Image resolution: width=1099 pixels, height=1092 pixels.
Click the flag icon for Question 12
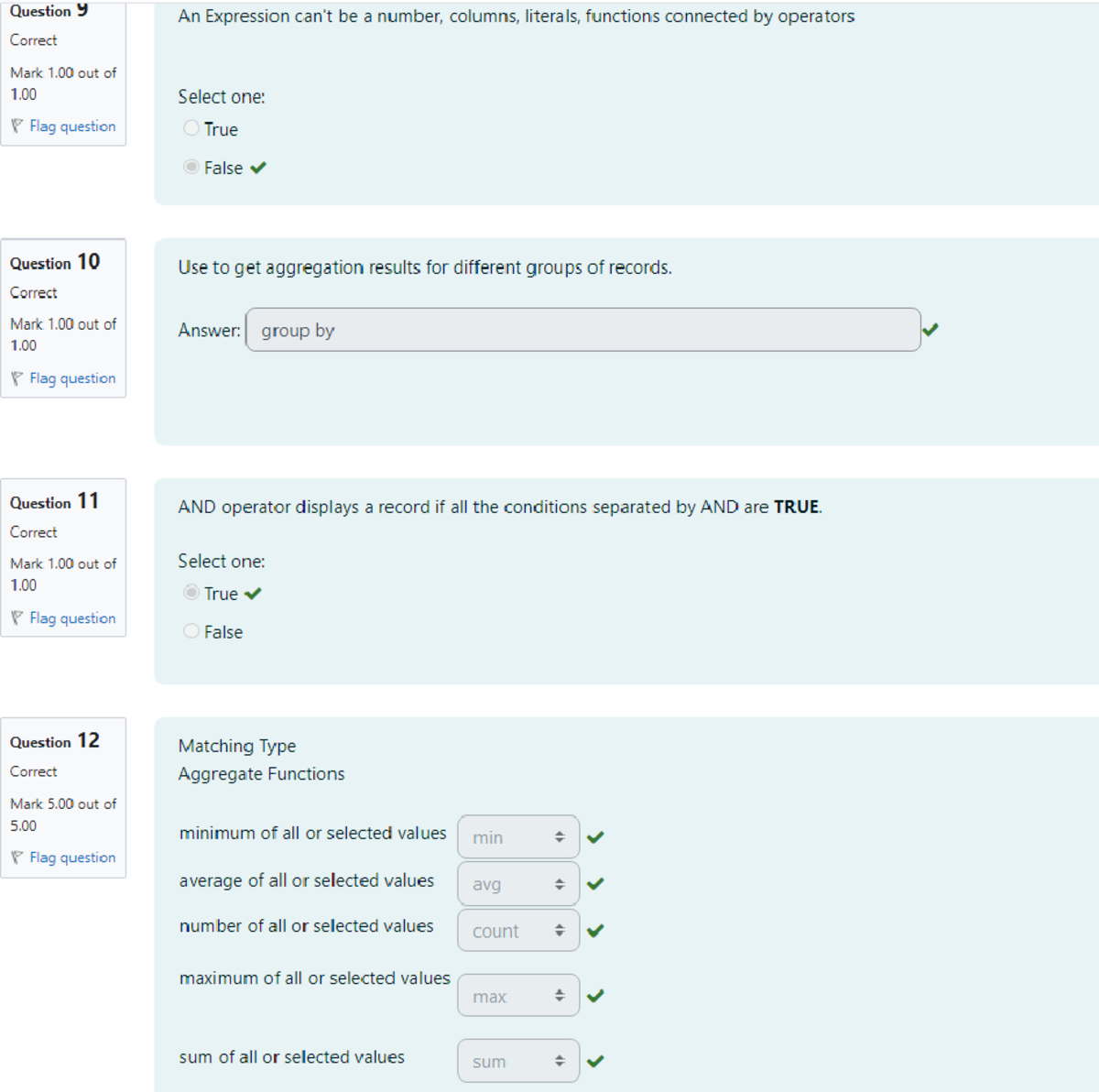[x=17, y=857]
